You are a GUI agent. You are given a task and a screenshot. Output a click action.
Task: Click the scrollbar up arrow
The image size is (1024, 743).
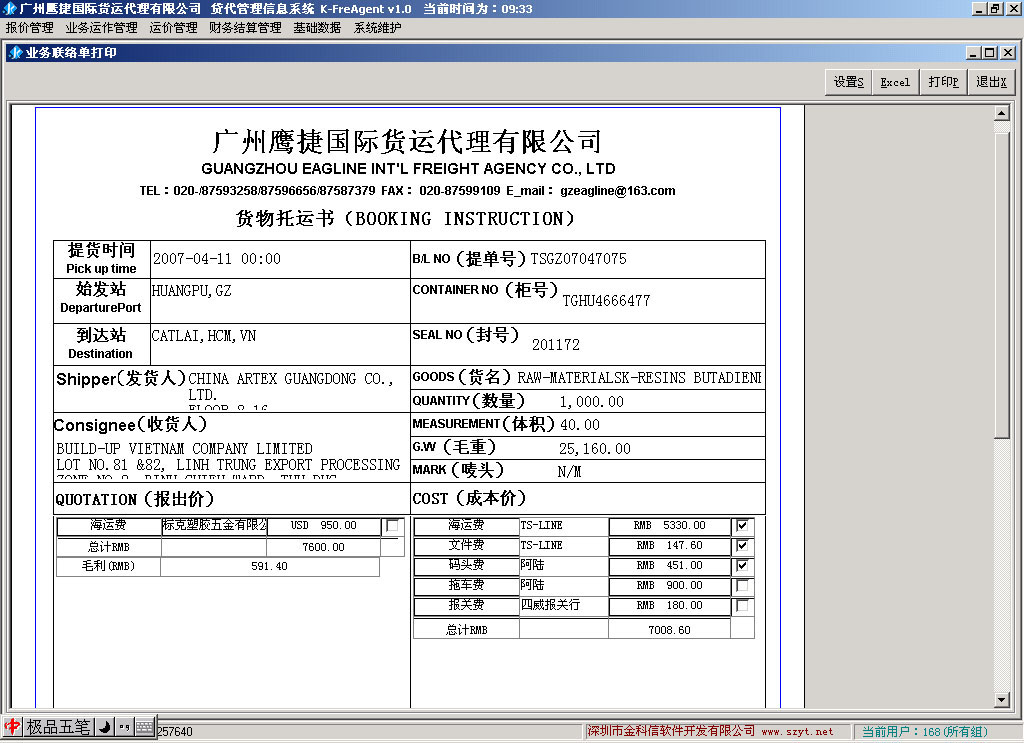pyautogui.click(x=1002, y=114)
